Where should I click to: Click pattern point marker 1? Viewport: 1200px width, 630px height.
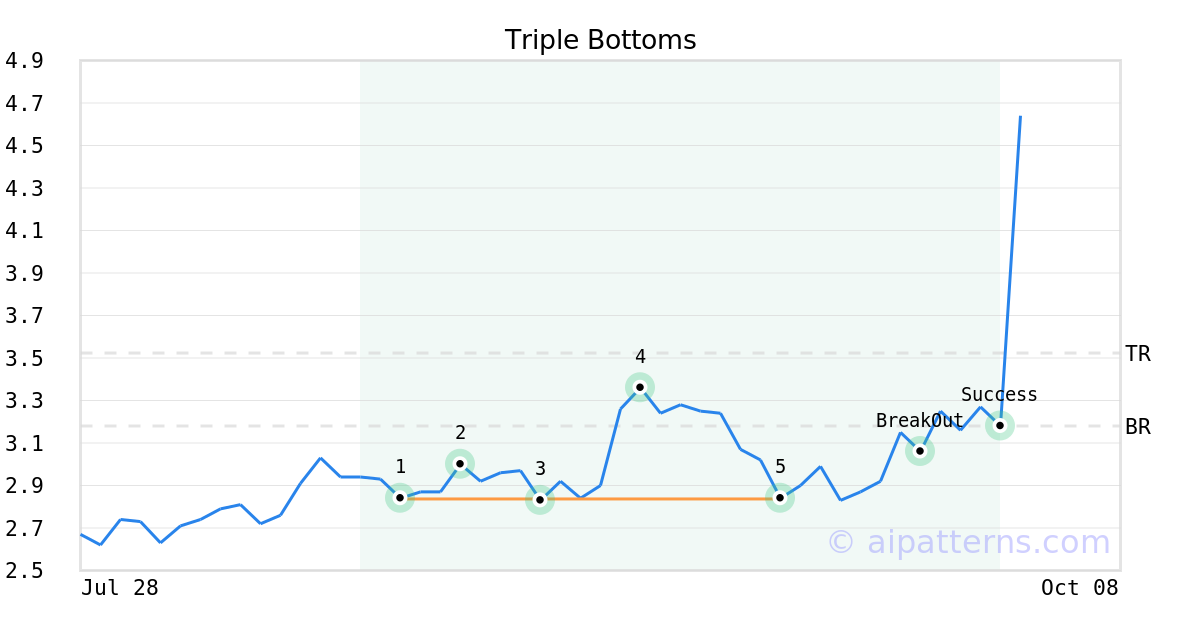point(400,497)
